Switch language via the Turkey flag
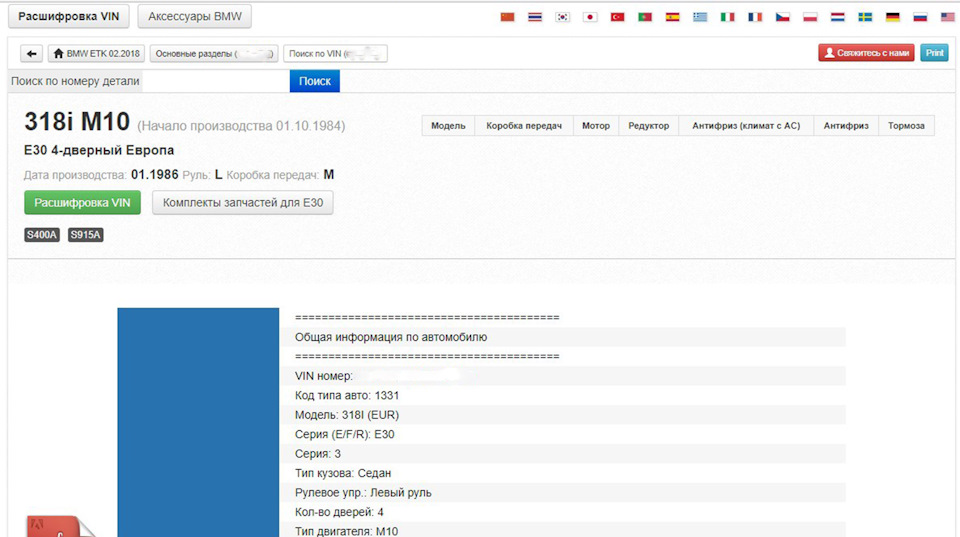 pos(618,17)
